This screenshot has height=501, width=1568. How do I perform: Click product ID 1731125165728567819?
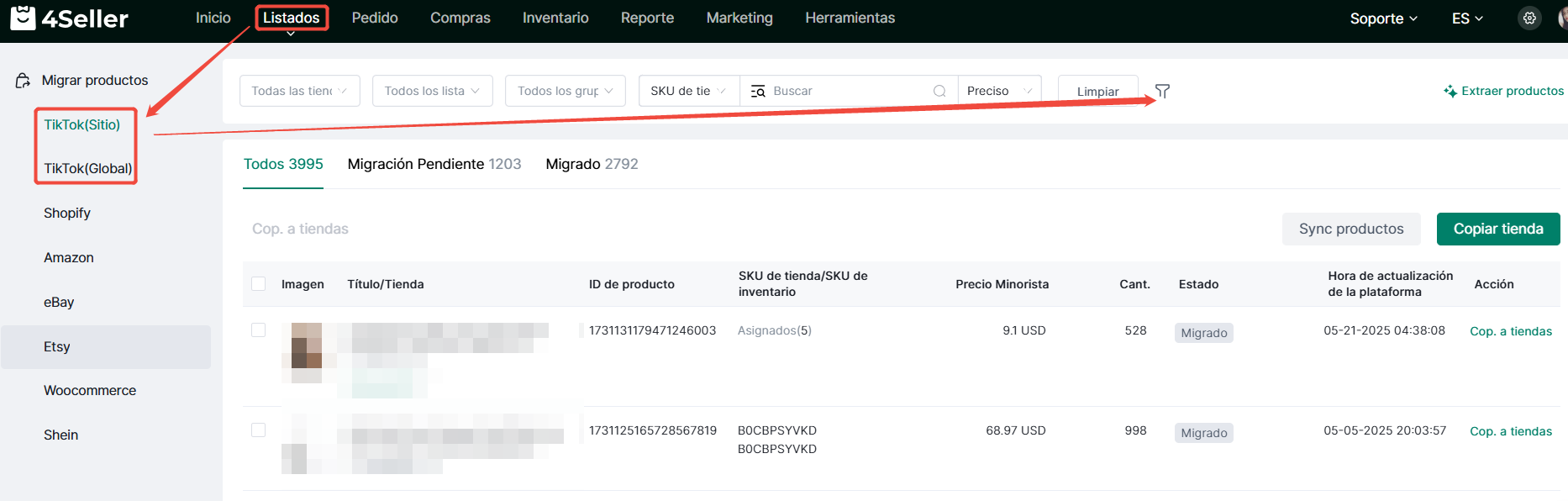pos(653,430)
